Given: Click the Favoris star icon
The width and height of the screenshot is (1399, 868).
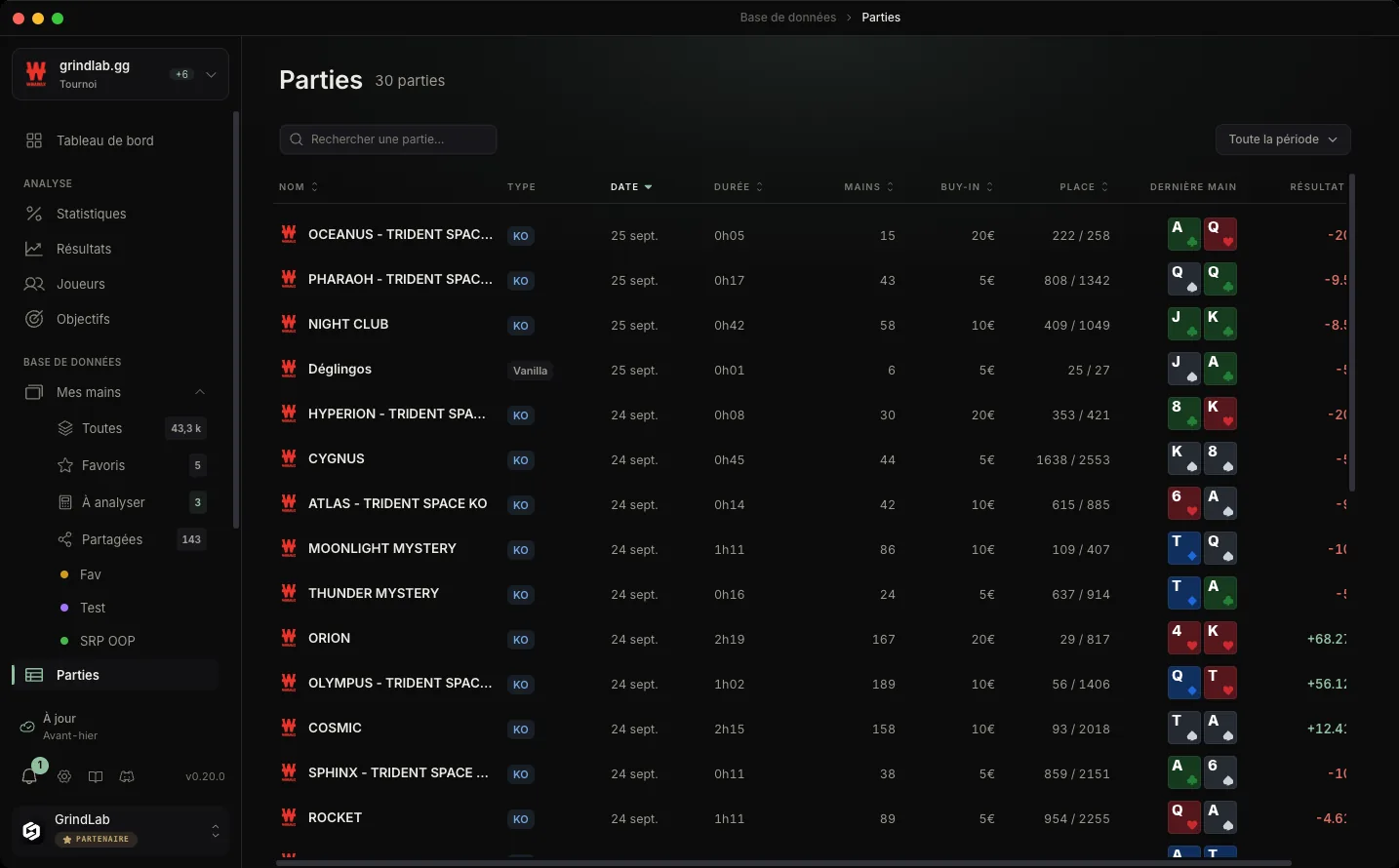Looking at the screenshot, I should point(65,465).
